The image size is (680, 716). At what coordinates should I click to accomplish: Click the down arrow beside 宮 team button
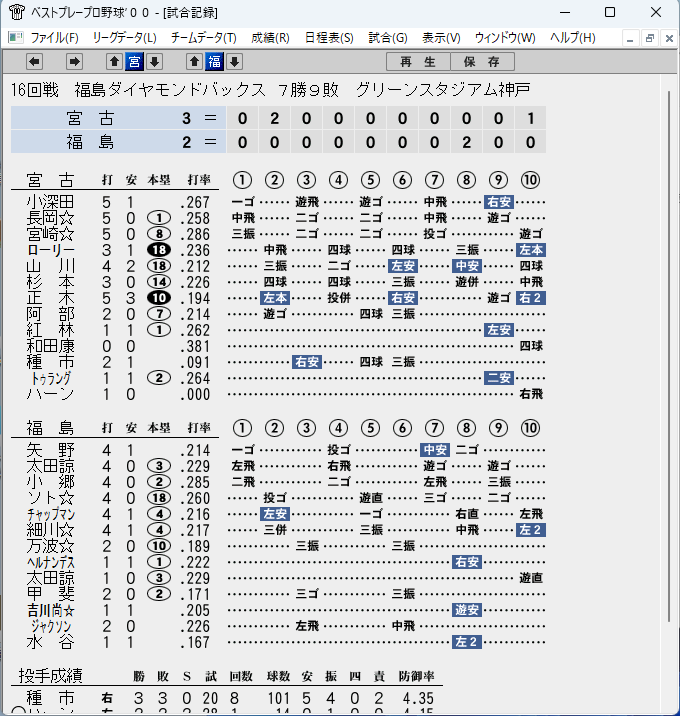[154, 62]
